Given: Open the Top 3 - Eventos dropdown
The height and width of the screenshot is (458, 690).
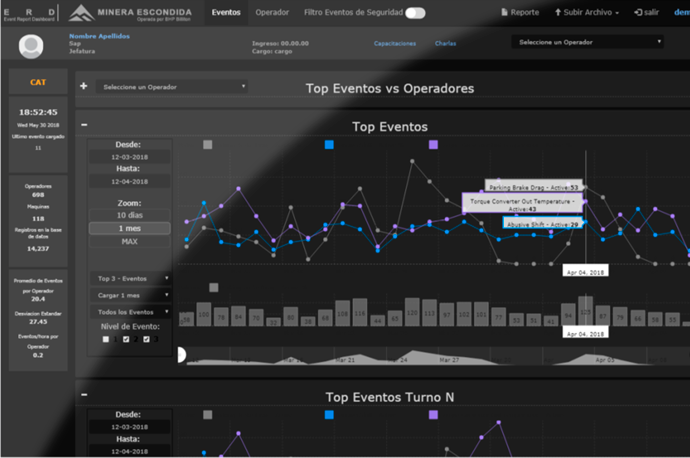Looking at the screenshot, I should (x=130, y=278).
